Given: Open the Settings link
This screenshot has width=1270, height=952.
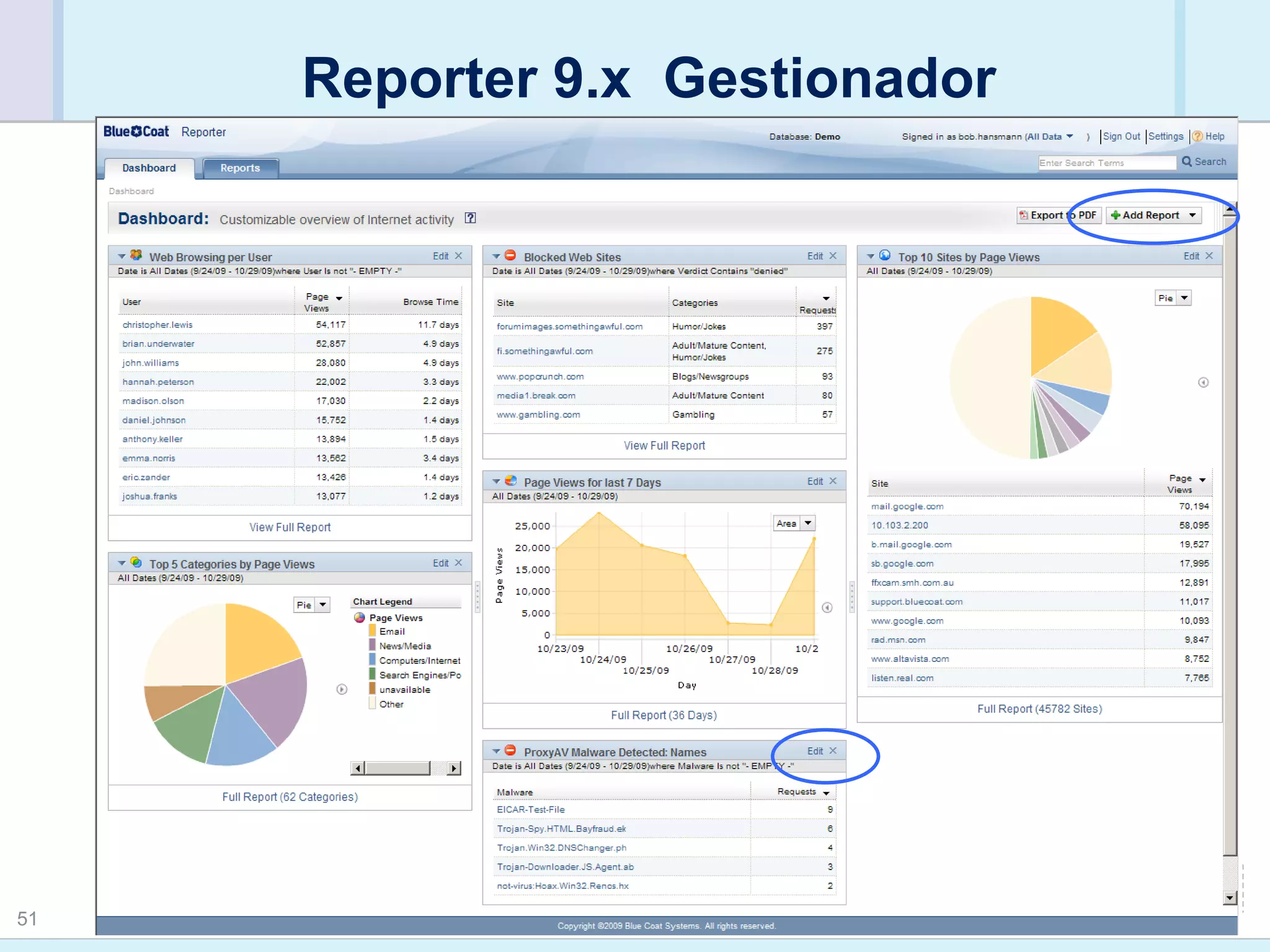Looking at the screenshot, I should click(1166, 136).
